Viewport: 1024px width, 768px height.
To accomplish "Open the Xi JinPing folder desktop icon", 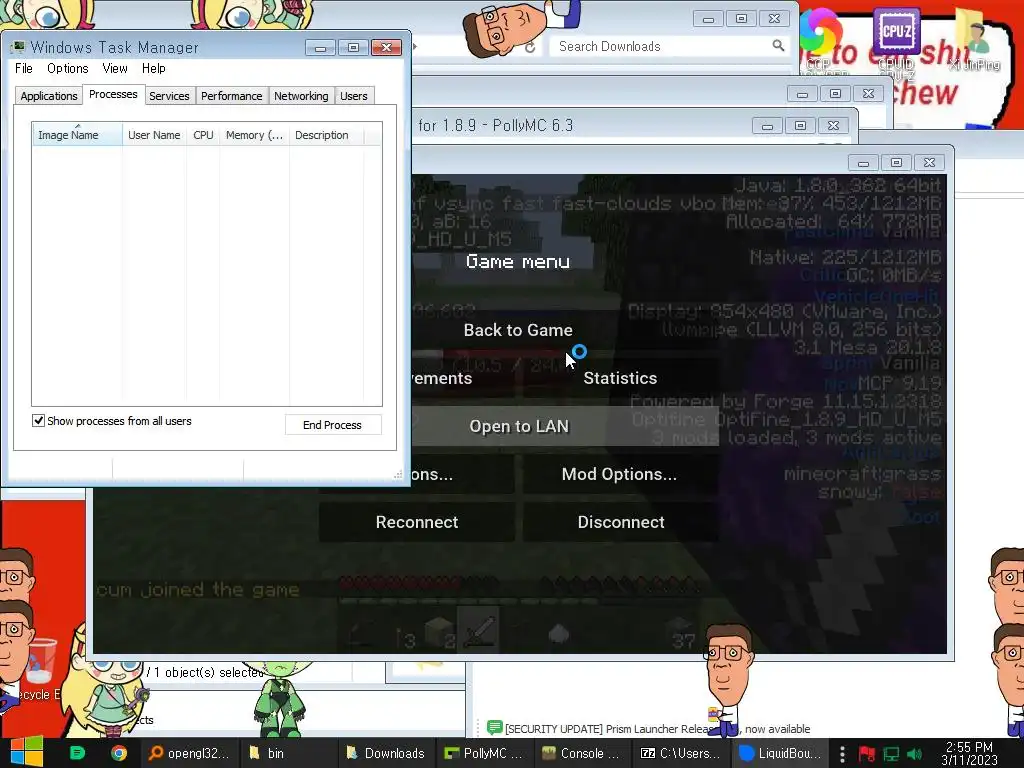I will 974,40.
